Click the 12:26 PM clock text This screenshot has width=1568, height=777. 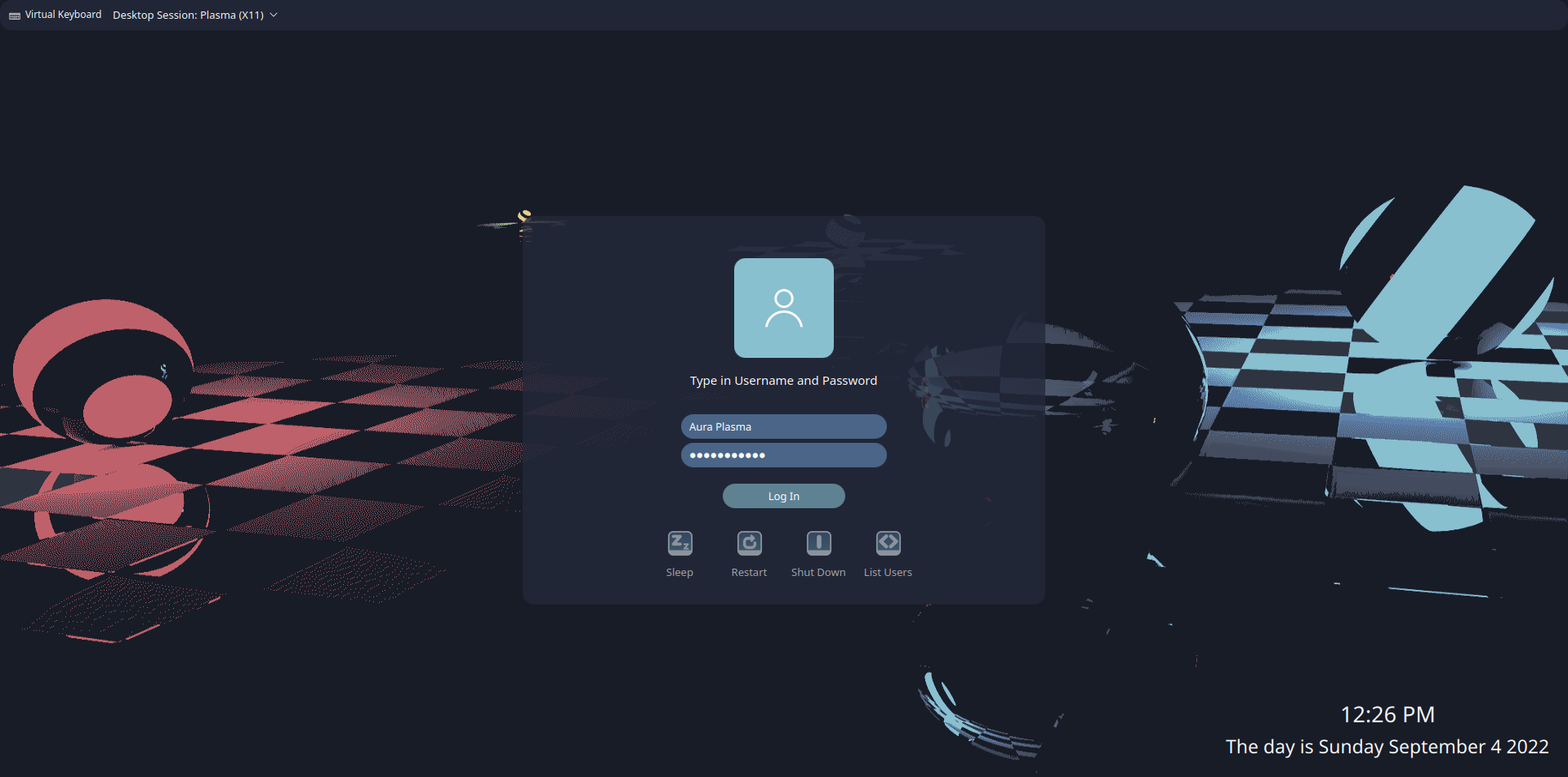(1388, 715)
